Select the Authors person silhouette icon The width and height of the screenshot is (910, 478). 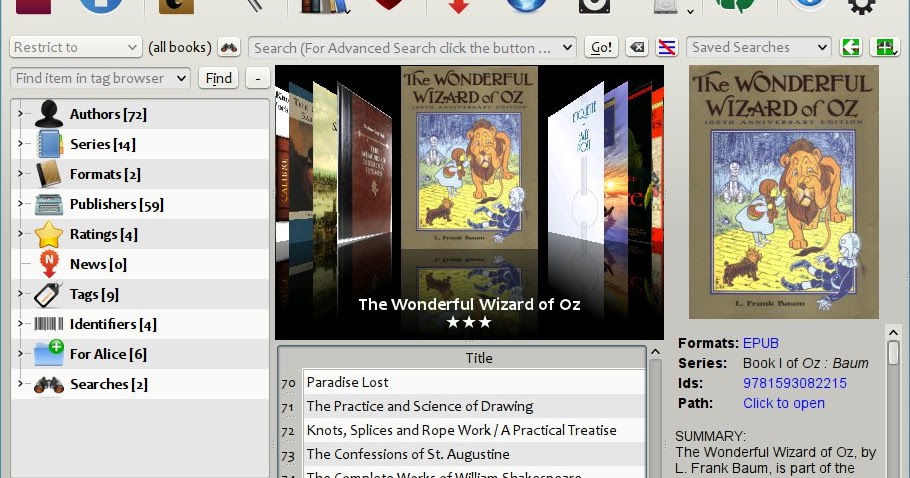click(49, 114)
